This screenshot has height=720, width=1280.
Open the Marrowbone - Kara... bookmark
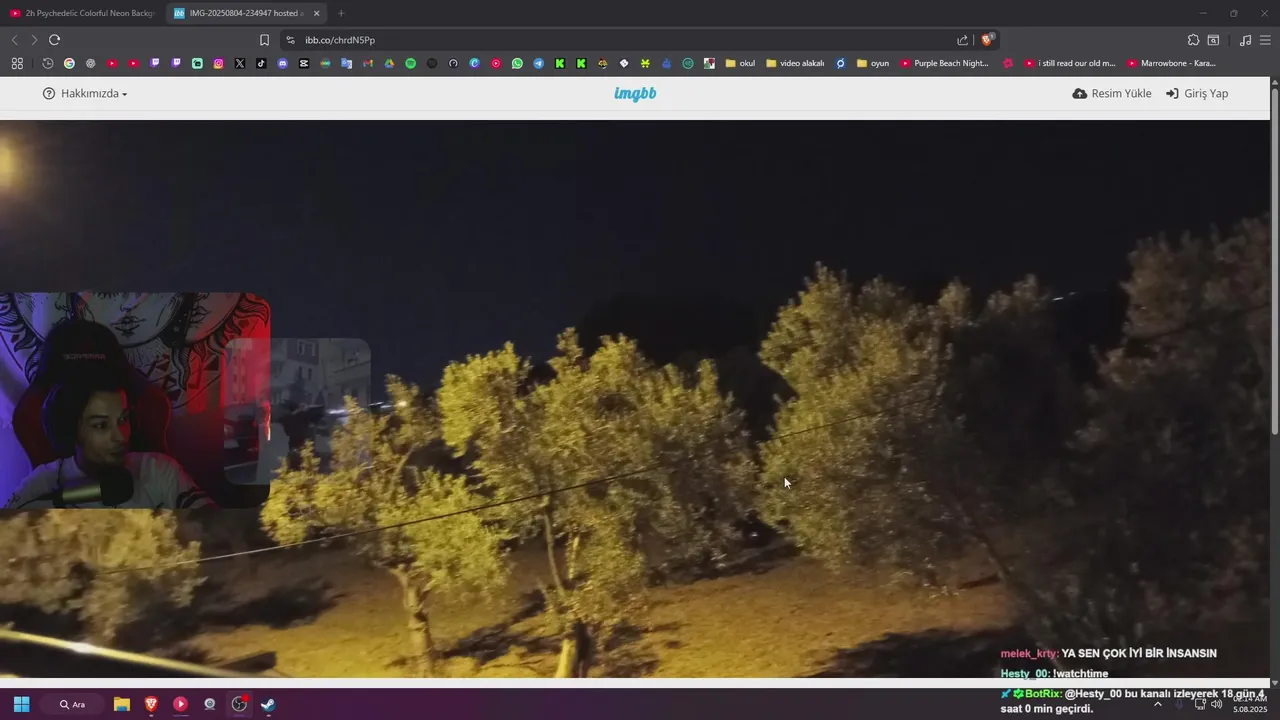1172,63
